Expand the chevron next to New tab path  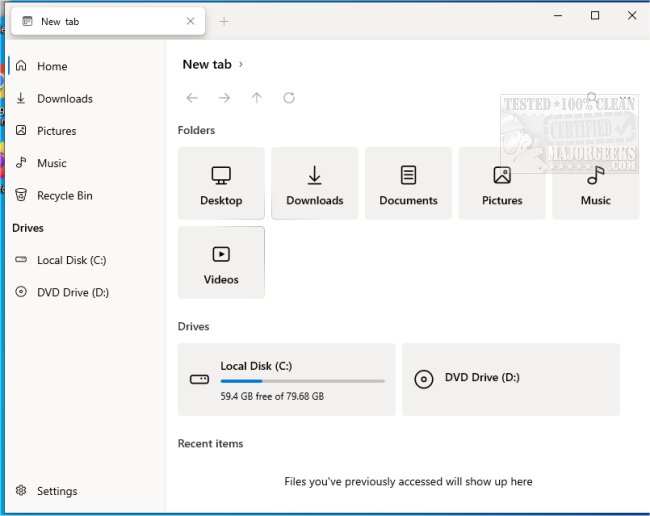coord(241,65)
